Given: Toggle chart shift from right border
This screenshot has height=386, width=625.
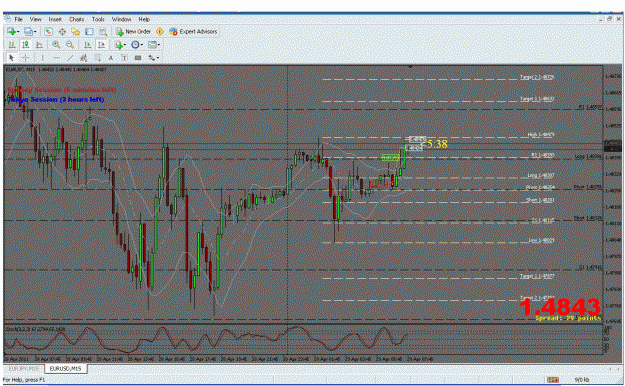Looking at the screenshot, I should tap(101, 45).
